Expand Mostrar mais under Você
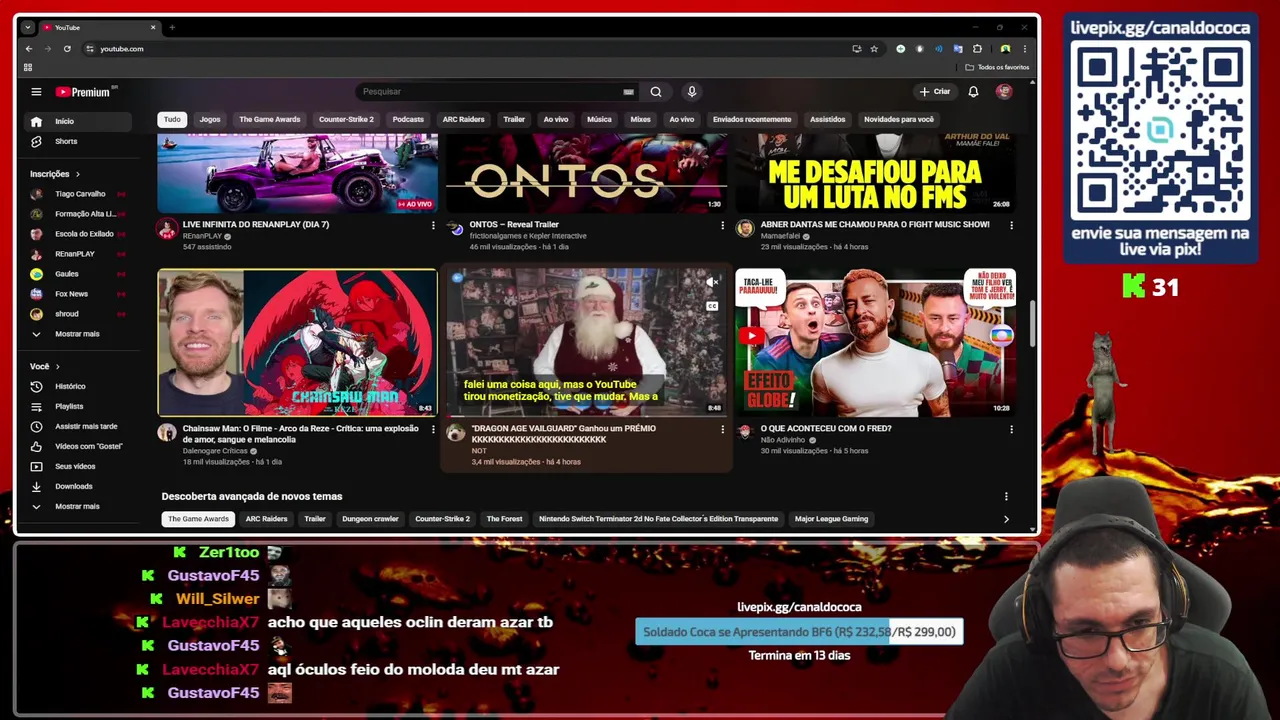The height and width of the screenshot is (720, 1280). pyautogui.click(x=78, y=506)
